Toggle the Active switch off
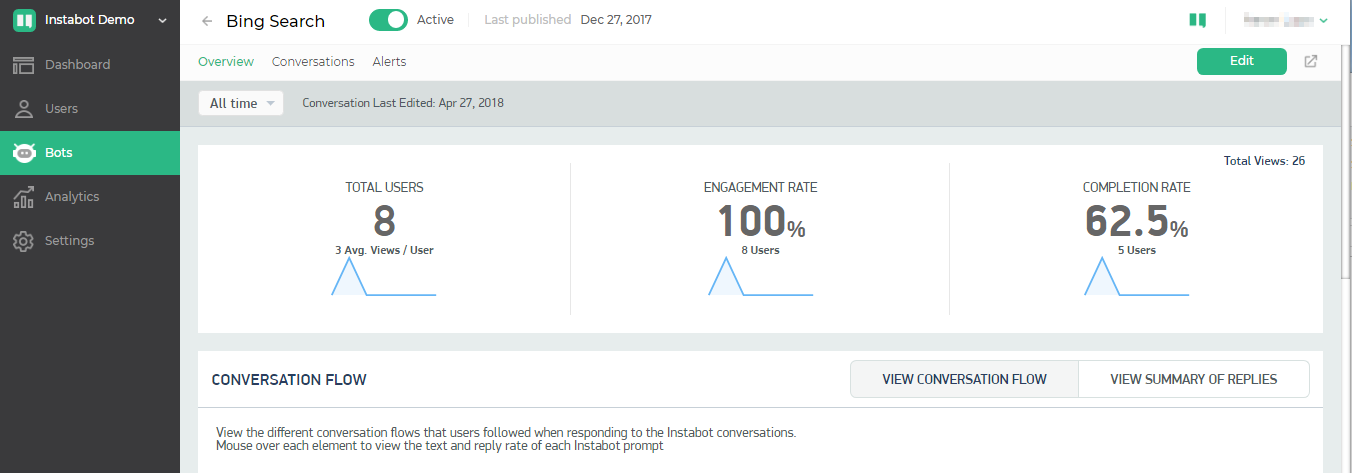 [x=388, y=20]
